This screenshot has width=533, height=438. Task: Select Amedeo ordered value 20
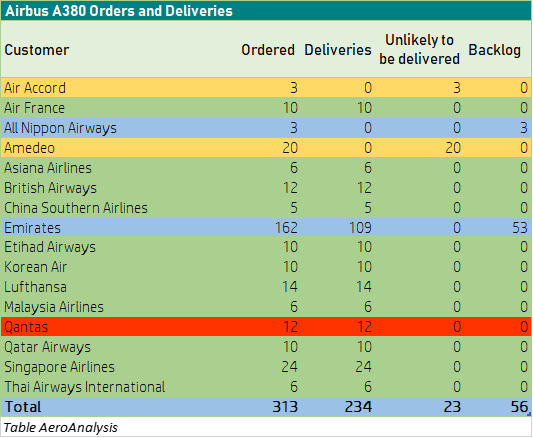tap(290, 148)
